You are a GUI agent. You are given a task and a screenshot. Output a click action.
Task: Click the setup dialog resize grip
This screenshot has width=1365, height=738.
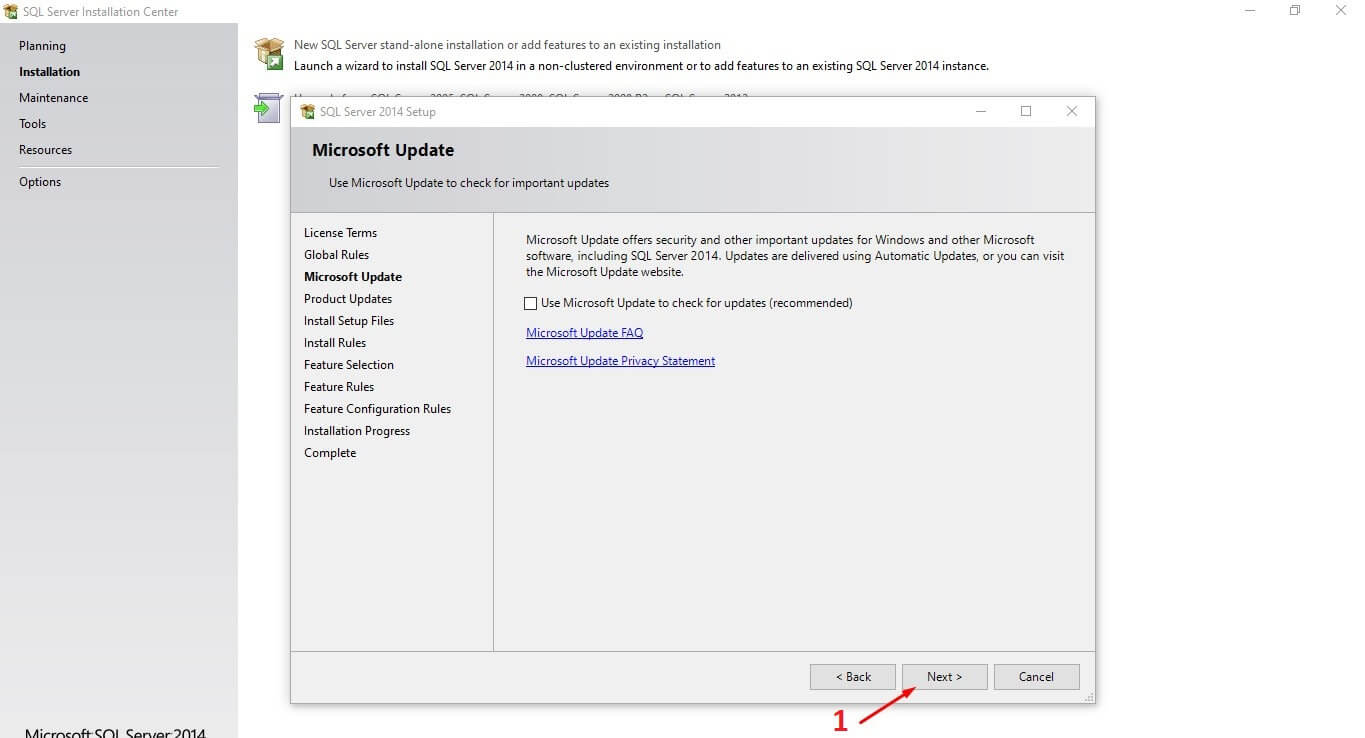(1089, 697)
